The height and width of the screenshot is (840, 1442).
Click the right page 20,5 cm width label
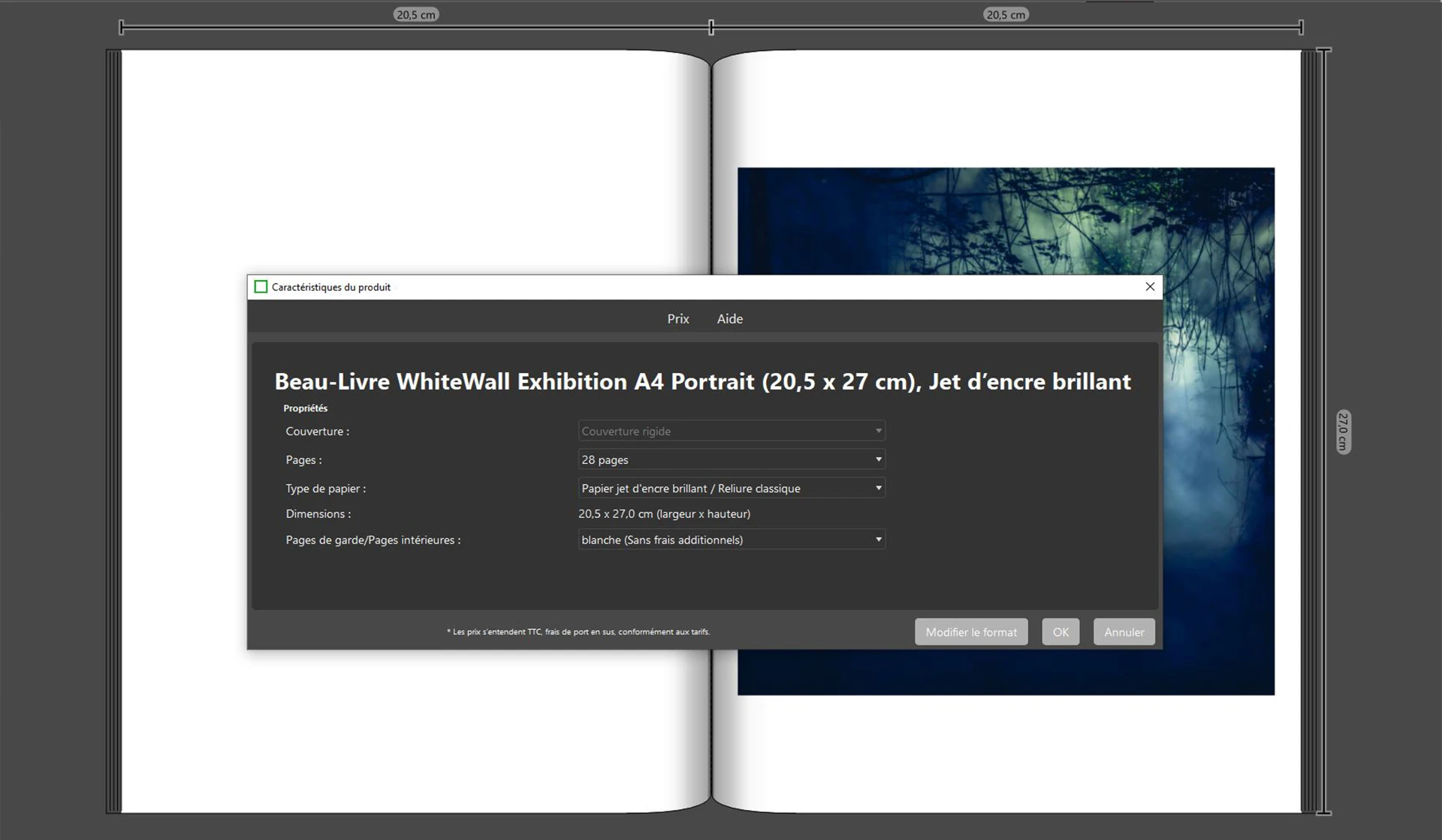point(1006,15)
